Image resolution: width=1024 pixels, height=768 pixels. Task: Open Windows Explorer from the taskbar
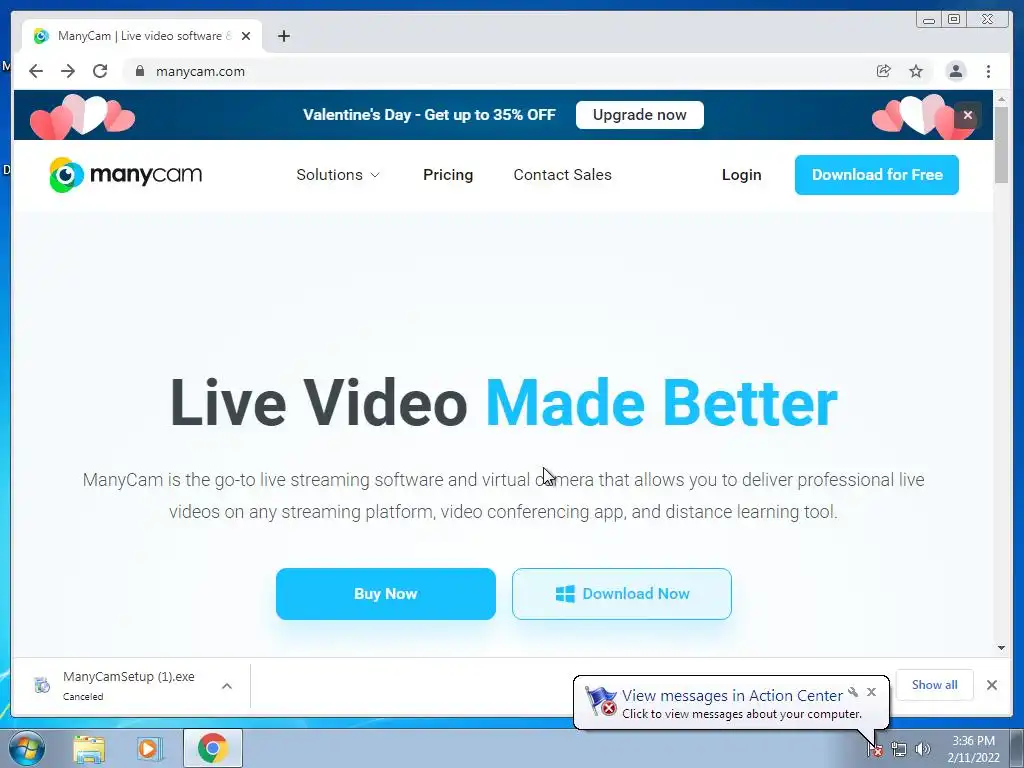pos(89,748)
